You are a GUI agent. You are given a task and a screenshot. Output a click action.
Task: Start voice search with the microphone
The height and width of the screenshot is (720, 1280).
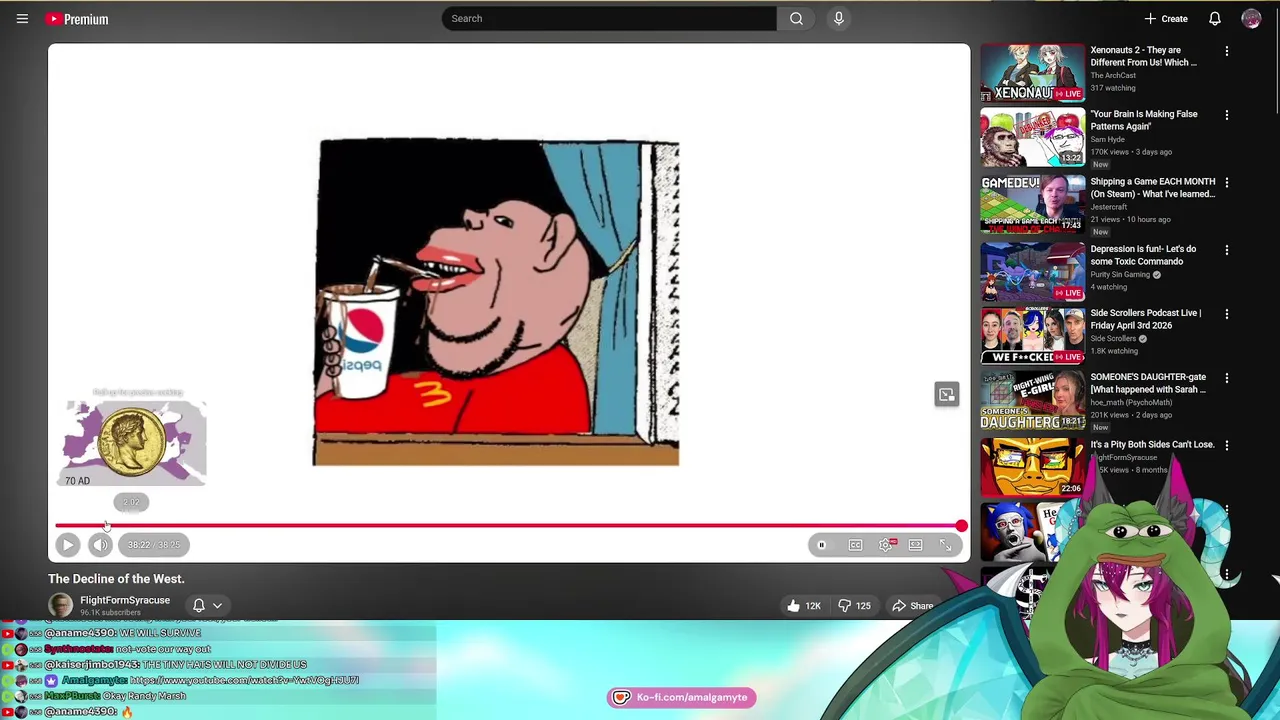pos(839,18)
